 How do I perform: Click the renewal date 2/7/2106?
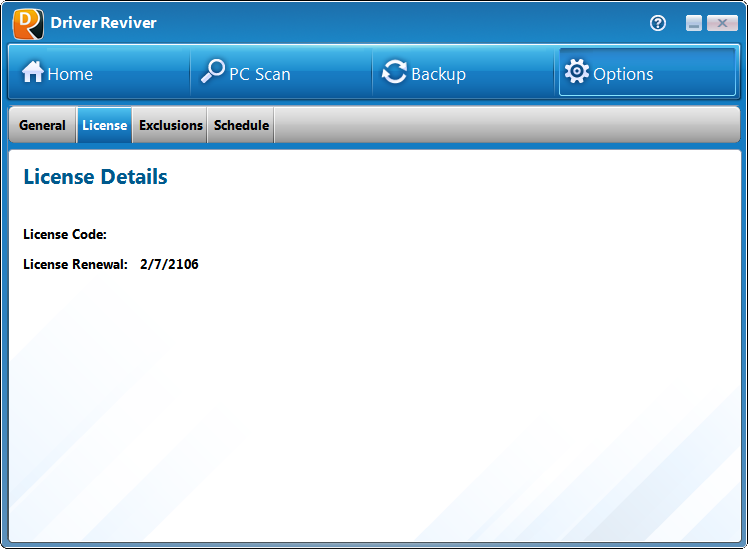(x=169, y=264)
